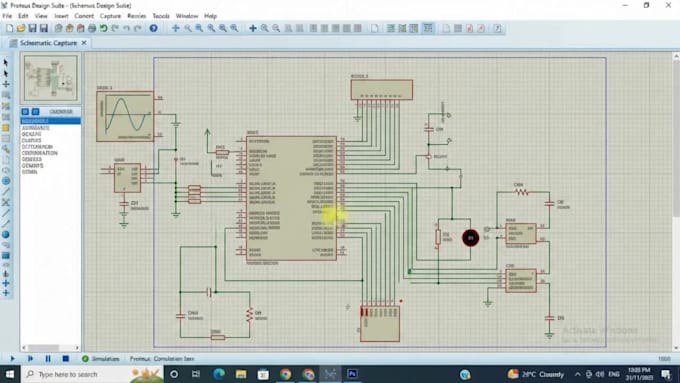Click the magnifier icon right of dark plus

[x=265, y=28]
